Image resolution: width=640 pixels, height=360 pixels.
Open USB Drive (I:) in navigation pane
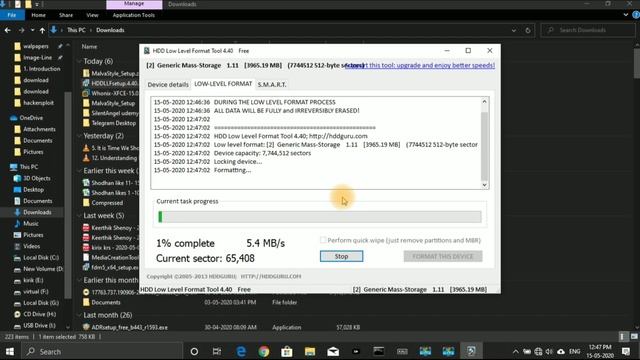pos(39,326)
